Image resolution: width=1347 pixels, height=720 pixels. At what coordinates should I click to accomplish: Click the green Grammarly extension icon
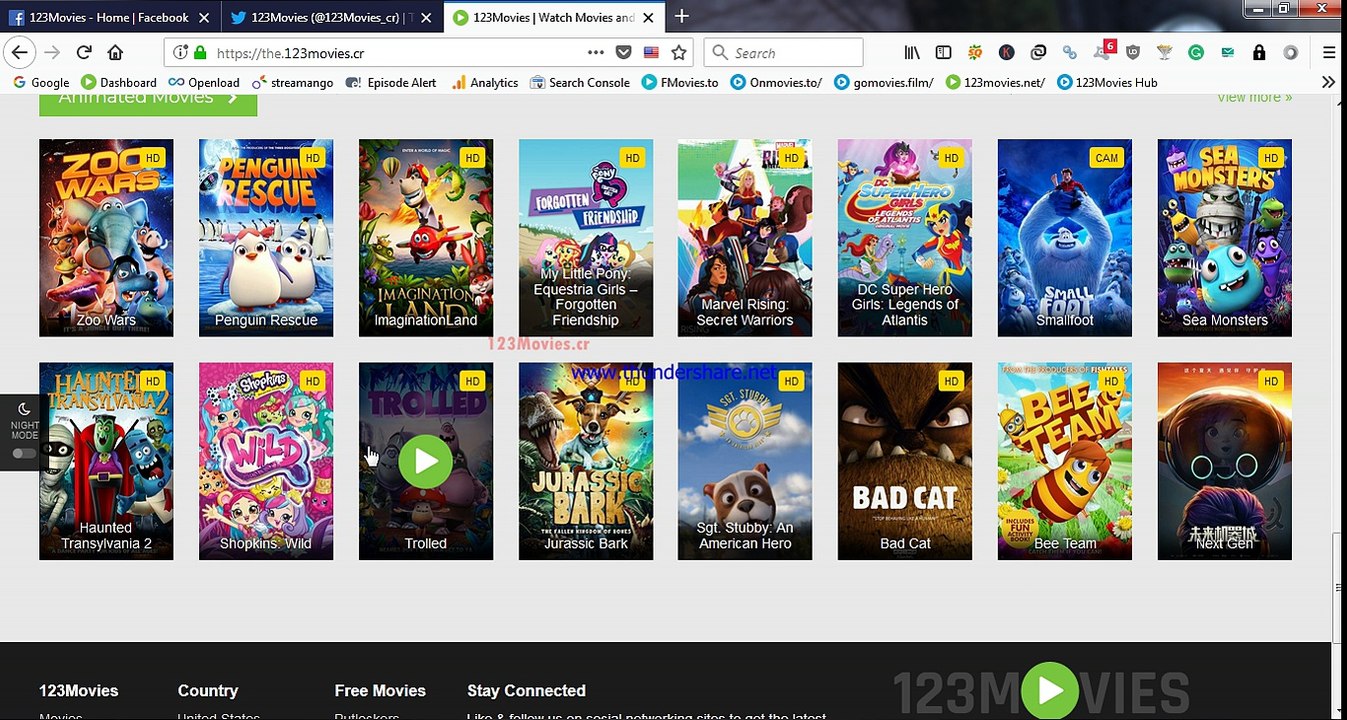(1196, 53)
